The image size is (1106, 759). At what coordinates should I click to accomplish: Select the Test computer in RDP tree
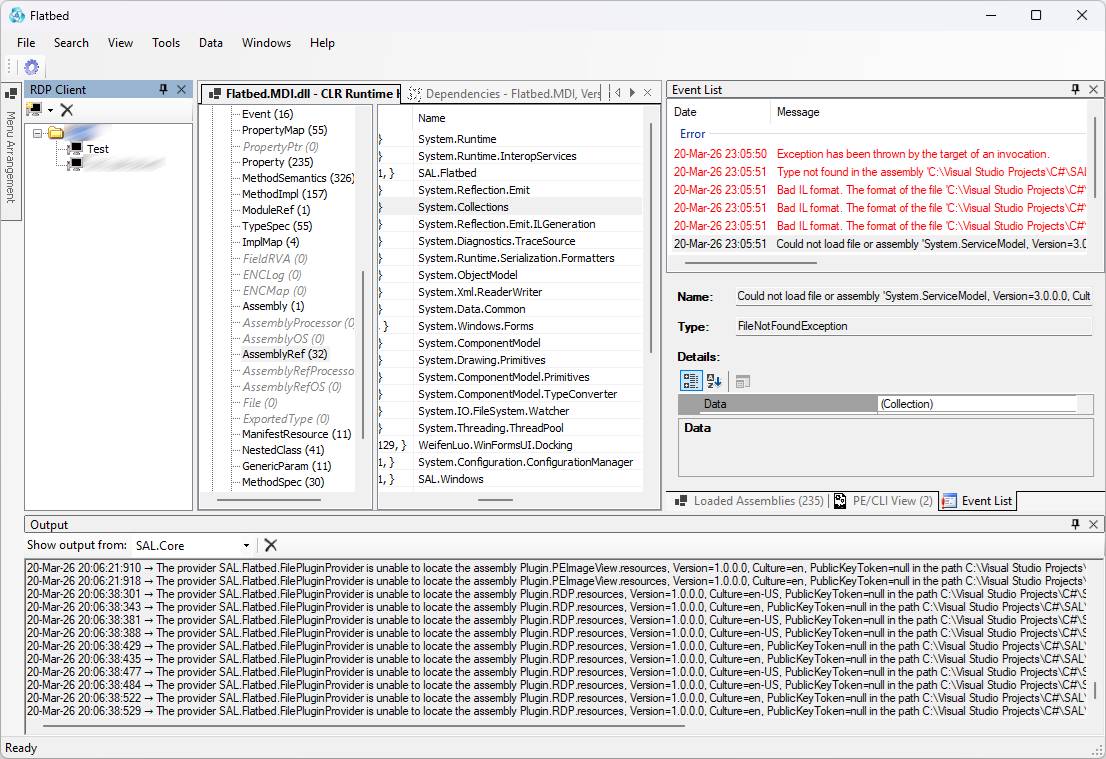point(97,149)
